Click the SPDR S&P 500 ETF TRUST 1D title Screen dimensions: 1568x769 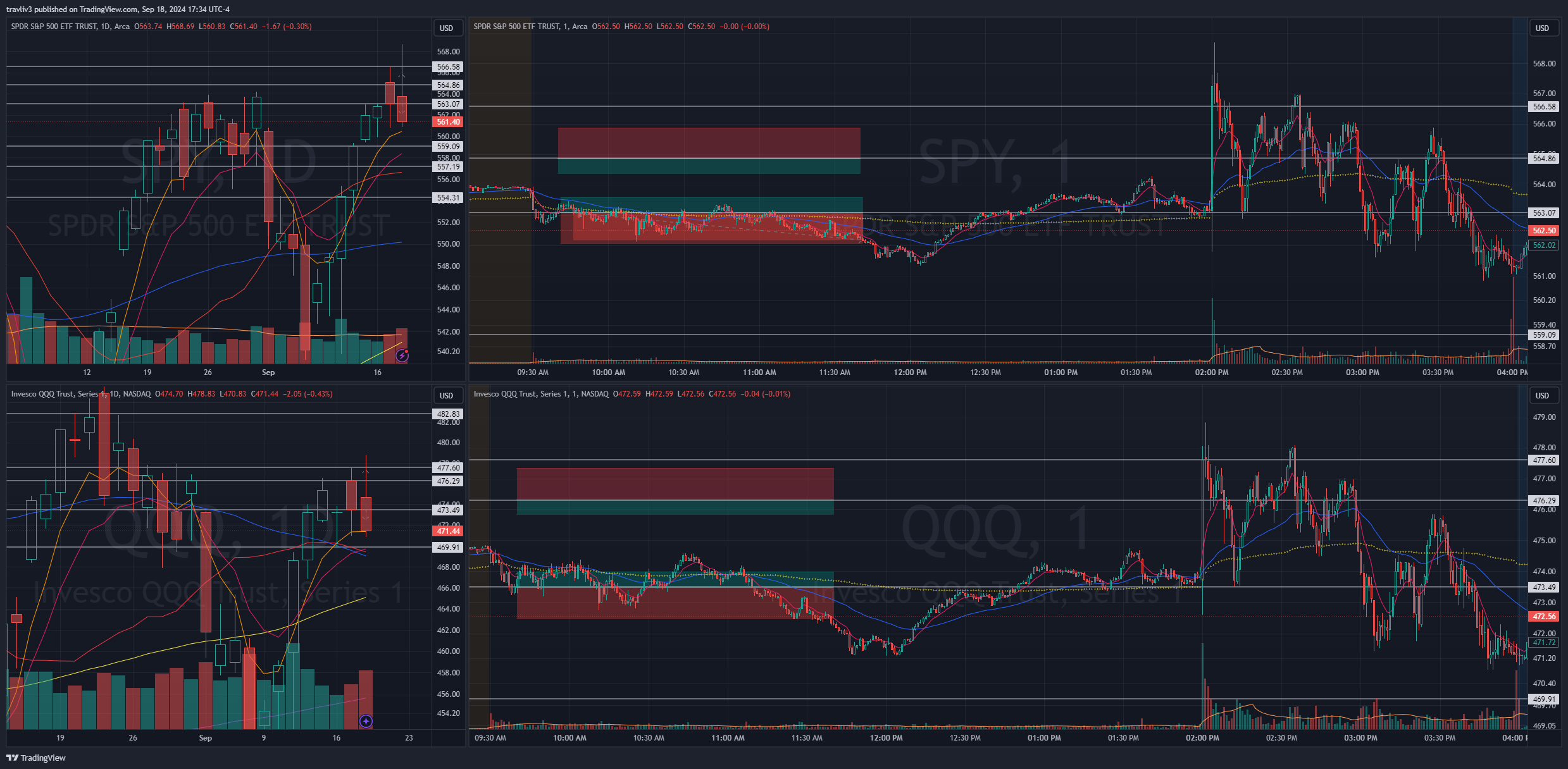pyautogui.click(x=70, y=27)
